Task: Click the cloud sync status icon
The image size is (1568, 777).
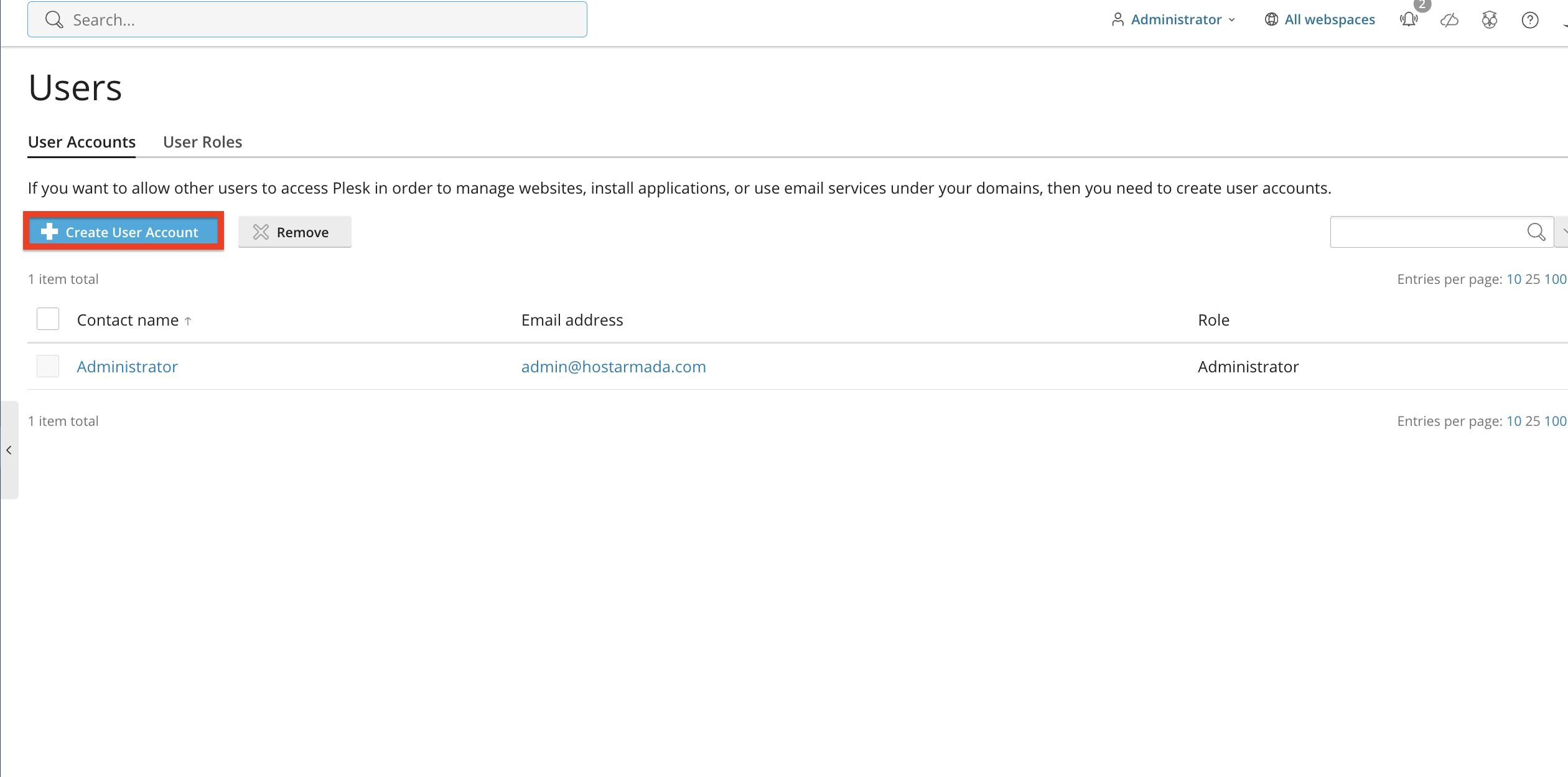Action: [x=1449, y=21]
